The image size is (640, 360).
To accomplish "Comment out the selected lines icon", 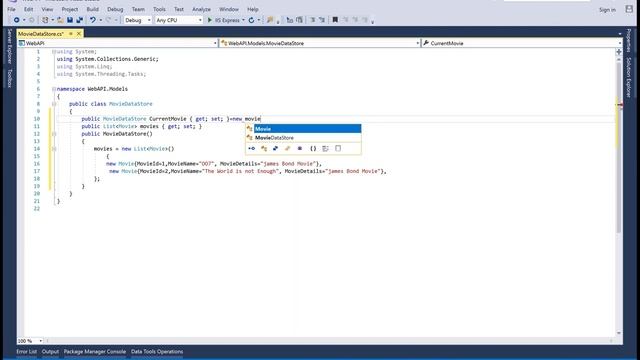I will tap(313, 20).
